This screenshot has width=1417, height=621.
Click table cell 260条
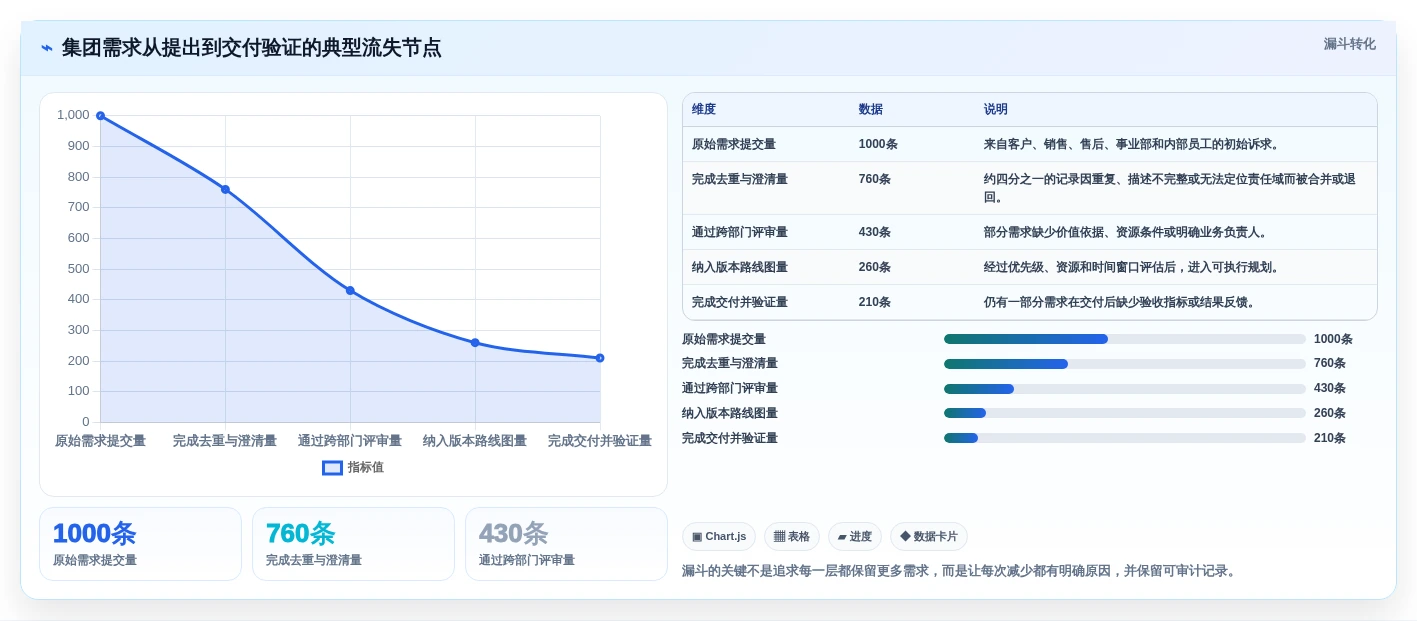click(x=875, y=267)
